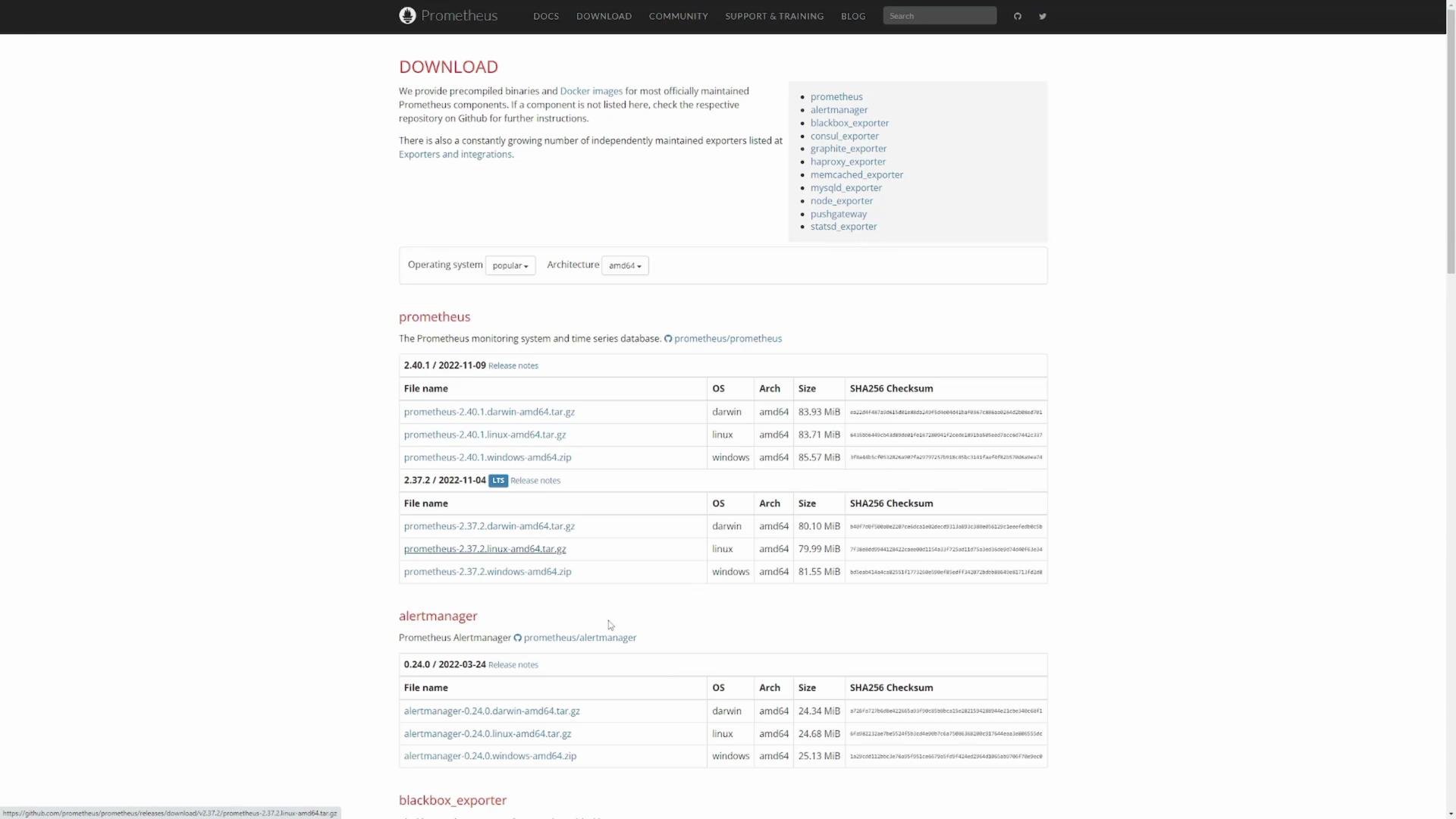Screen dimensions: 1456x819
Task: Open Release notes for version 2.40.1
Action: 513,366
